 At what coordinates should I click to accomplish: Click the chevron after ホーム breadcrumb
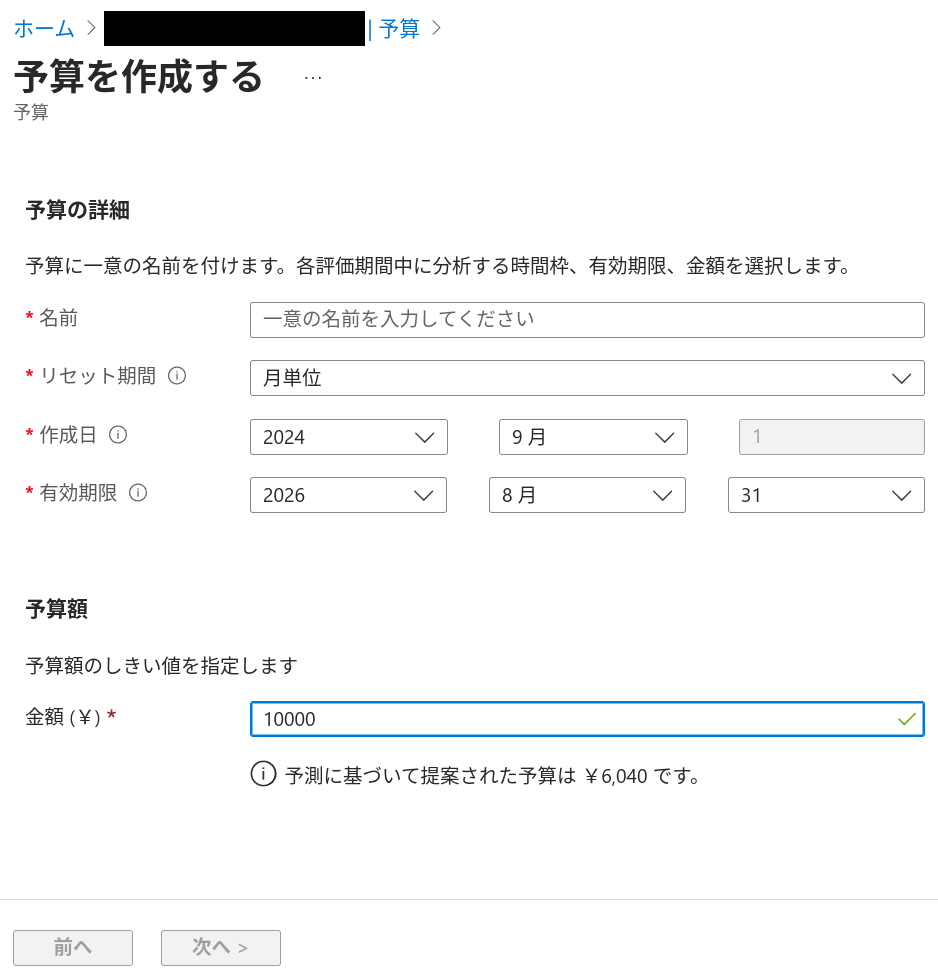tap(91, 28)
